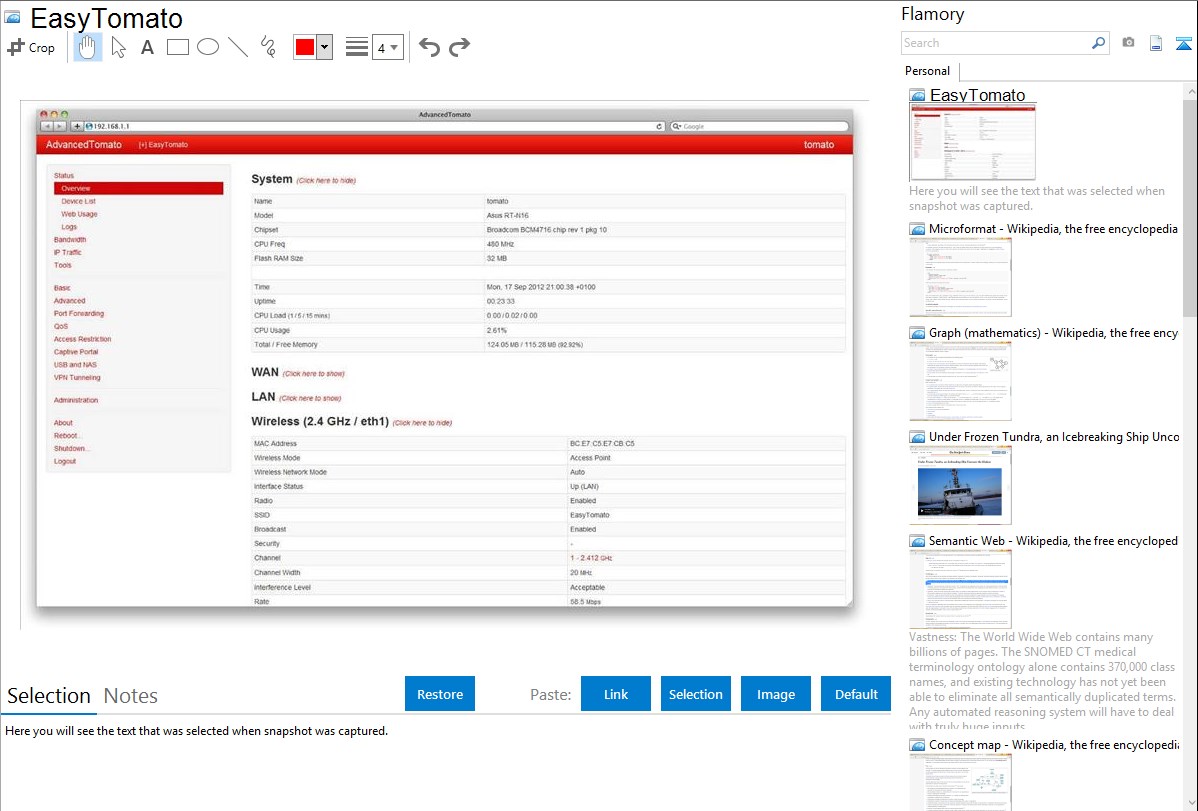Open the Personal tab
Viewport: 1198px width, 811px height.
[x=927, y=71]
